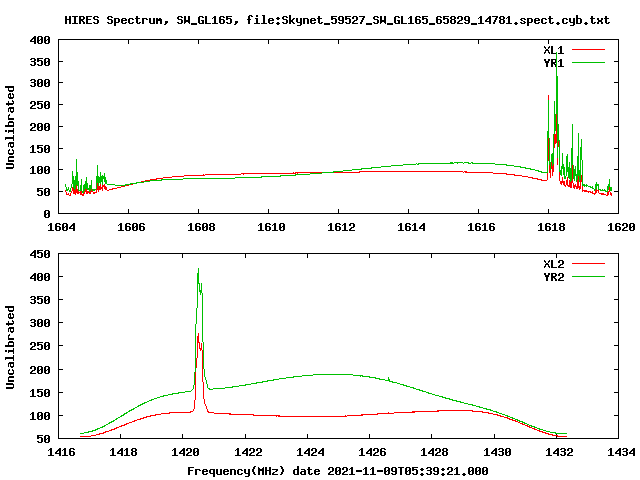The width and height of the screenshot is (640, 480).
Task: Click the 1422 x-axis tick label
Action: [x=248, y=452]
